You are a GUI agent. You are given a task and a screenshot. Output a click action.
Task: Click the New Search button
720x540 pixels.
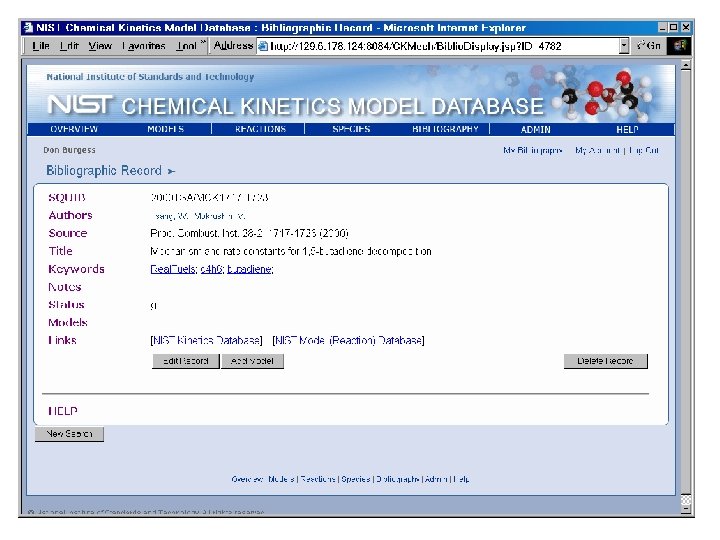click(69, 433)
